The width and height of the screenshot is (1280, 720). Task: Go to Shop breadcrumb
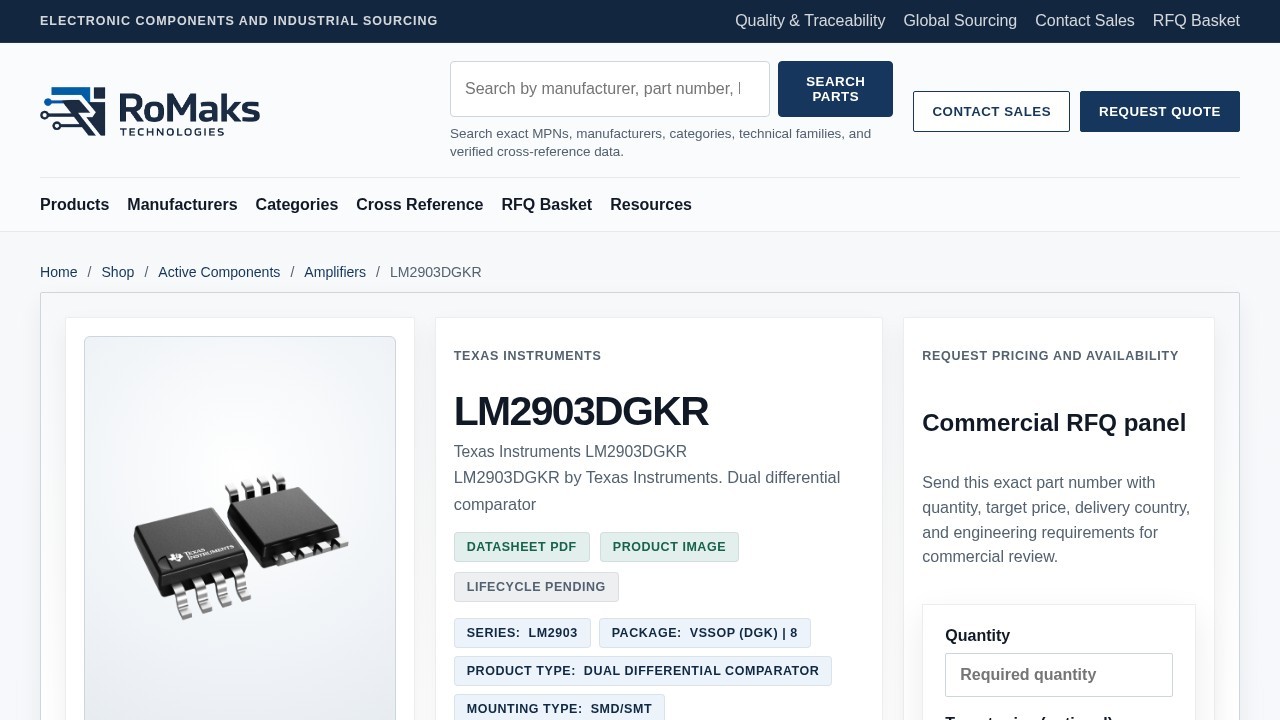click(117, 272)
